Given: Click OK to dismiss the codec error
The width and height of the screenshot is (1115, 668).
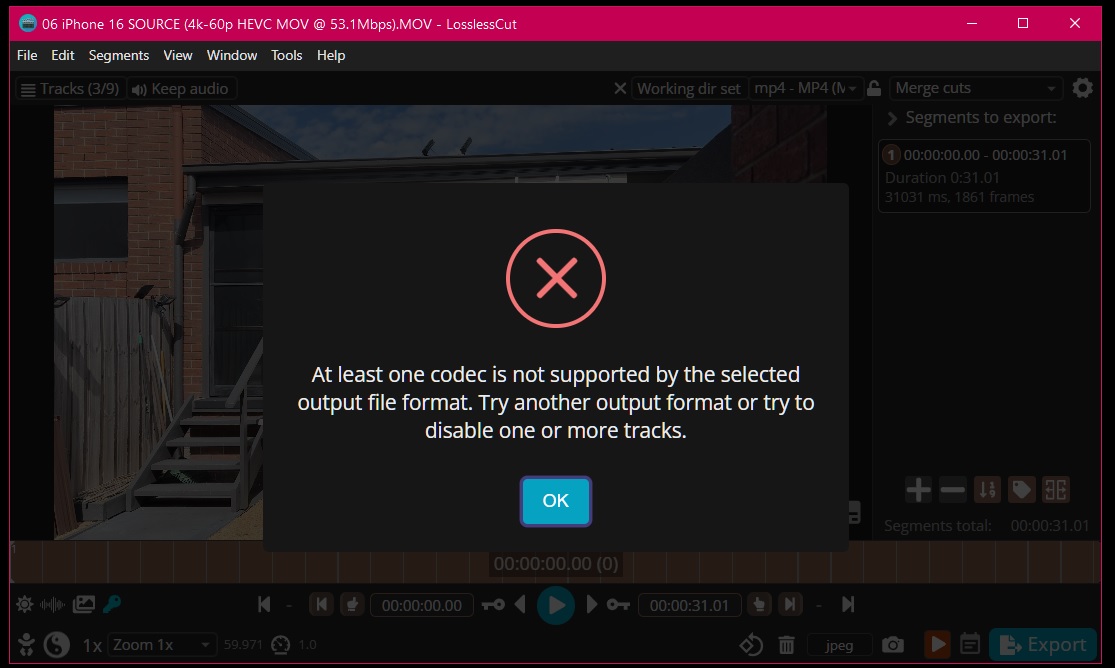Looking at the screenshot, I should click(x=555, y=501).
